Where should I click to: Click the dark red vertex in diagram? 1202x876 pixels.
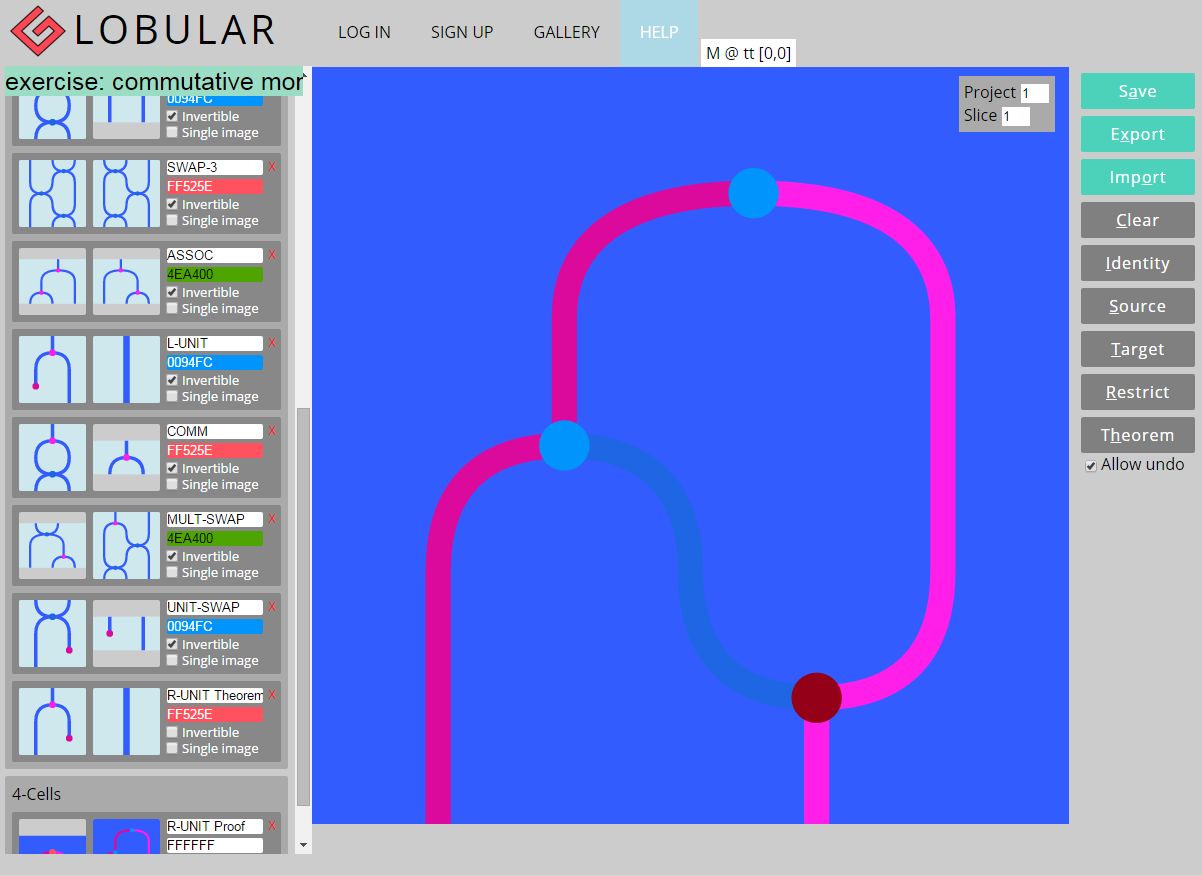click(816, 697)
